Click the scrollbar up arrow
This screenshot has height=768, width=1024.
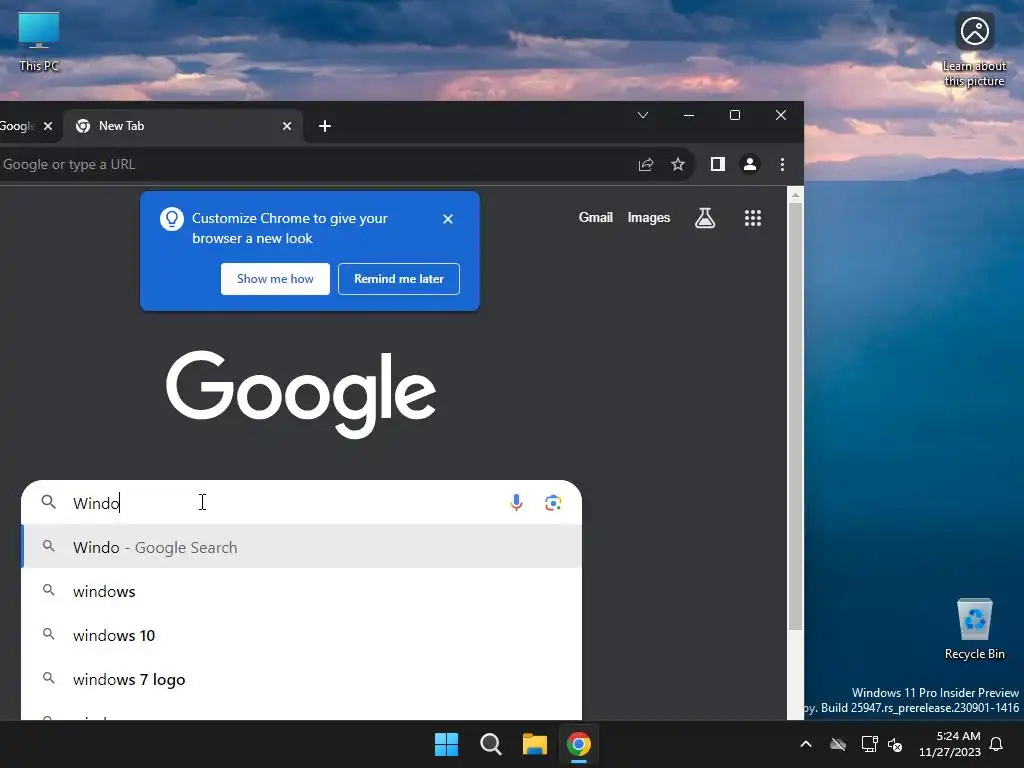coord(795,195)
